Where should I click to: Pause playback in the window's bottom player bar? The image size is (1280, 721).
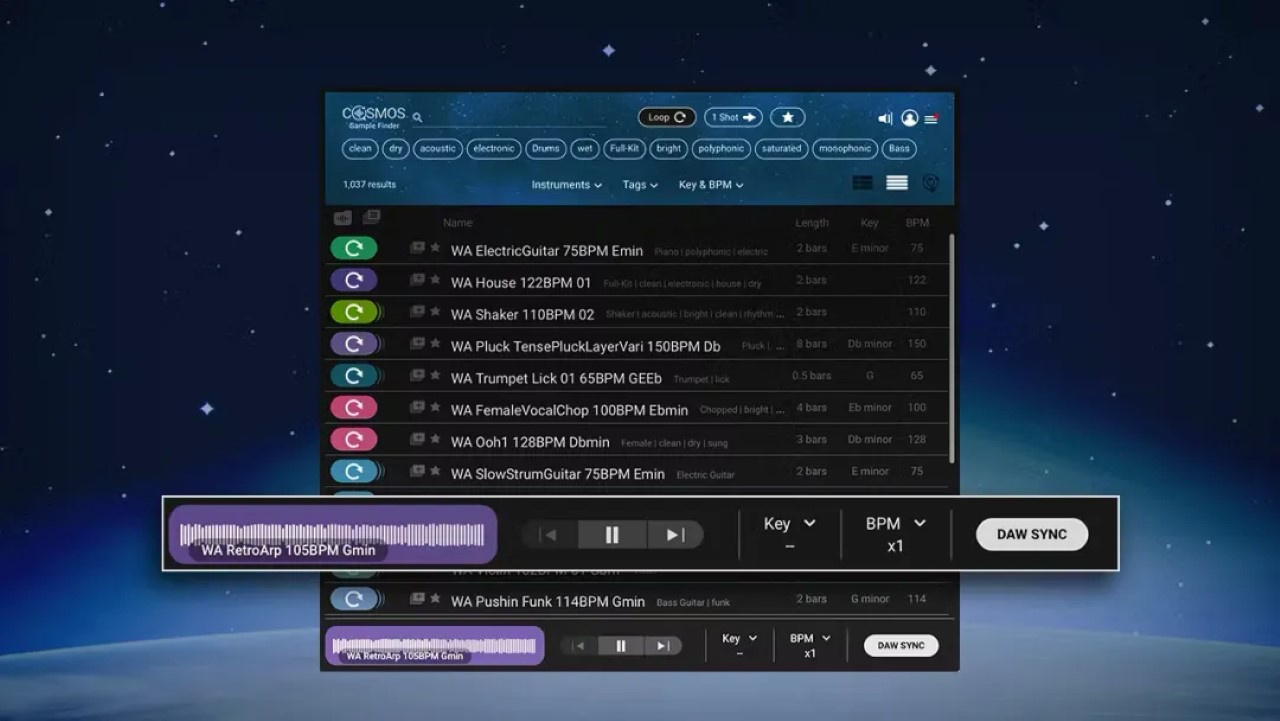pyautogui.click(x=620, y=646)
